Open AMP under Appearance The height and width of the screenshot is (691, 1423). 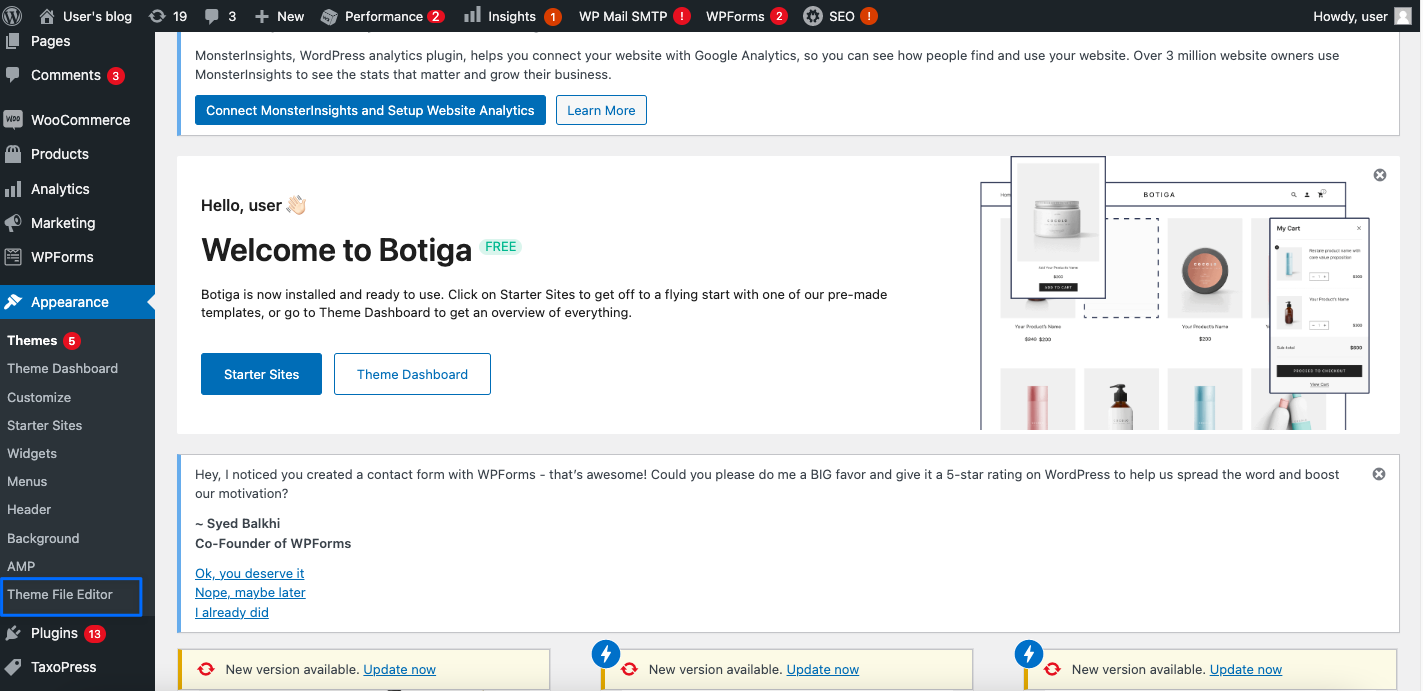click(21, 566)
